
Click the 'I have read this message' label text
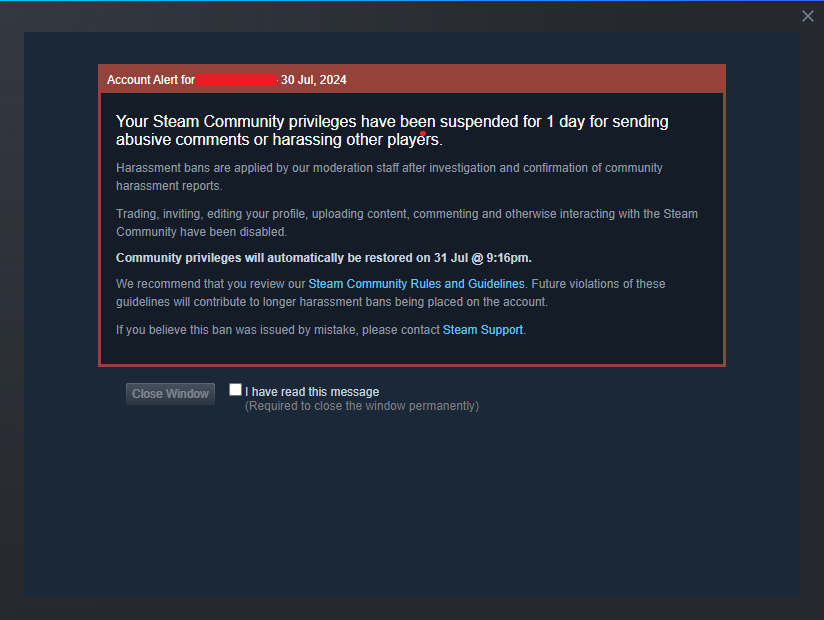point(312,392)
